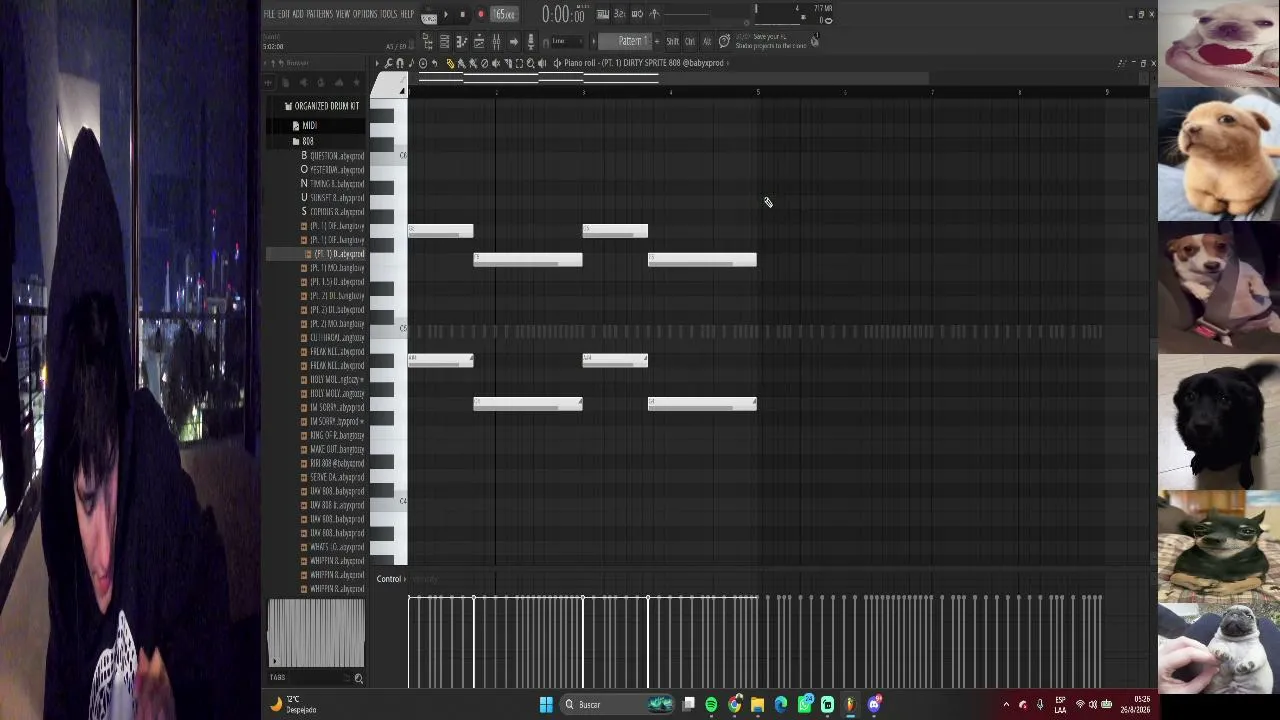Open the HELP menu
1280x720 pixels.
407,14
